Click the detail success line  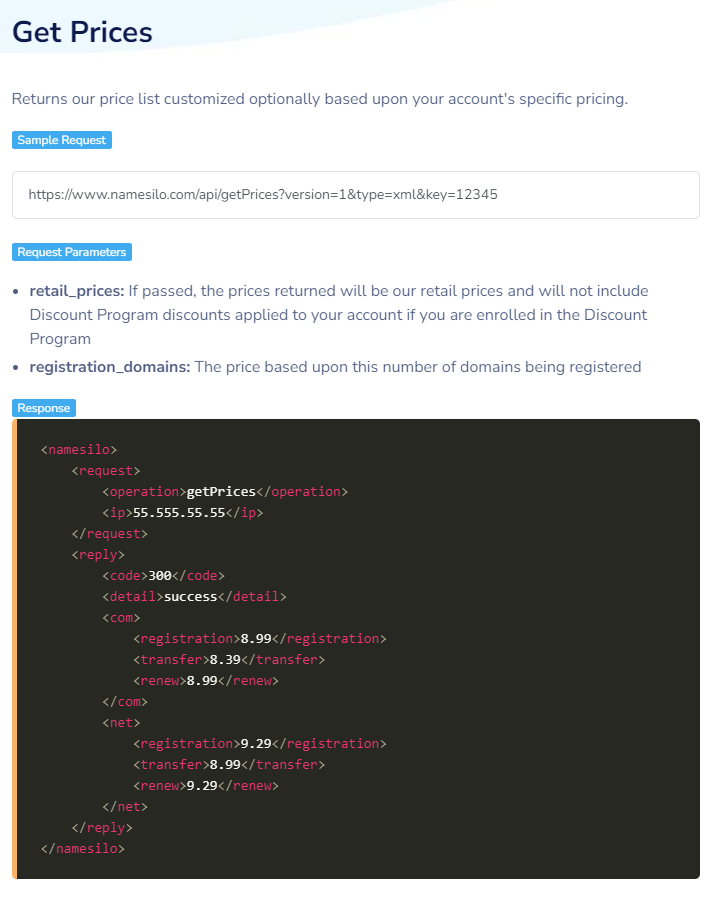[x=194, y=597]
